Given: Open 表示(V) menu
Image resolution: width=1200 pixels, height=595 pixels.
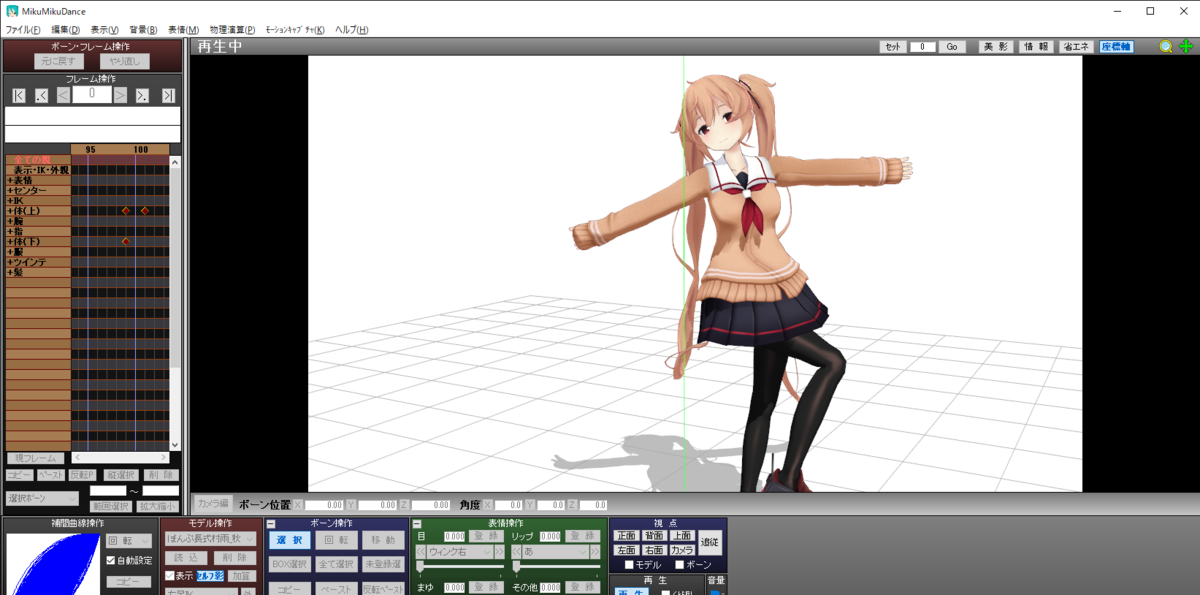Looking at the screenshot, I should [x=104, y=30].
